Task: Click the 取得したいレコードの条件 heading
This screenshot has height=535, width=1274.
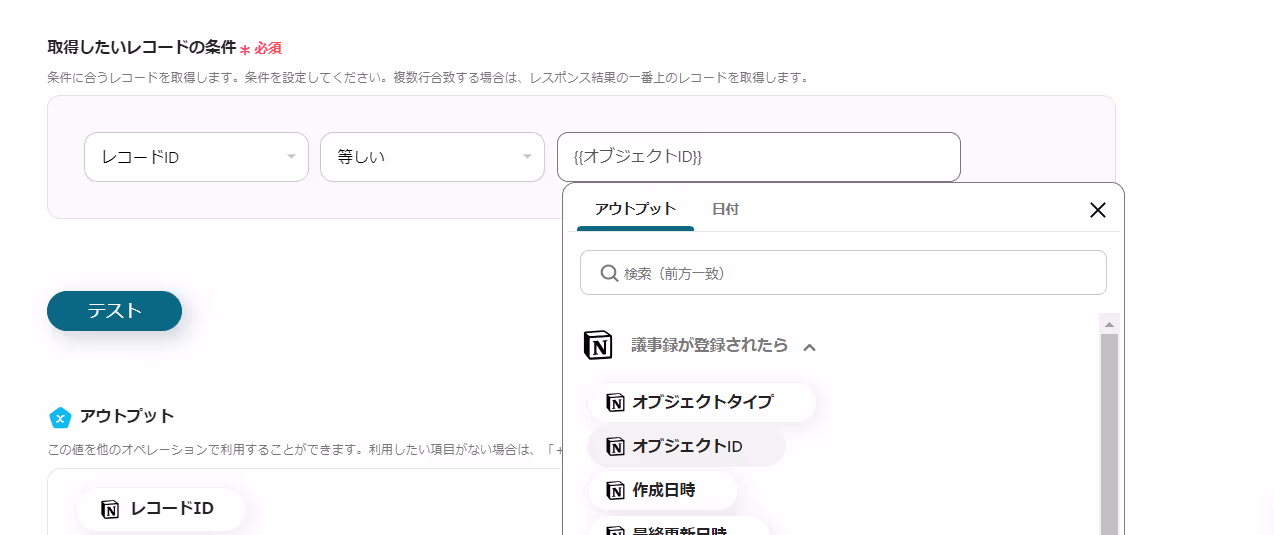Action: pyautogui.click(x=141, y=47)
